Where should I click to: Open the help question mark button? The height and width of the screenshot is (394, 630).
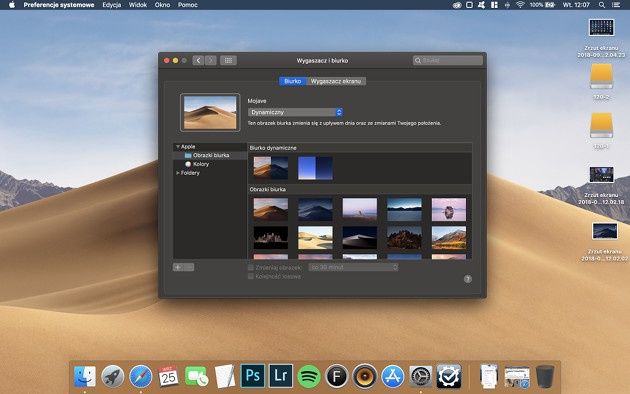click(x=468, y=279)
